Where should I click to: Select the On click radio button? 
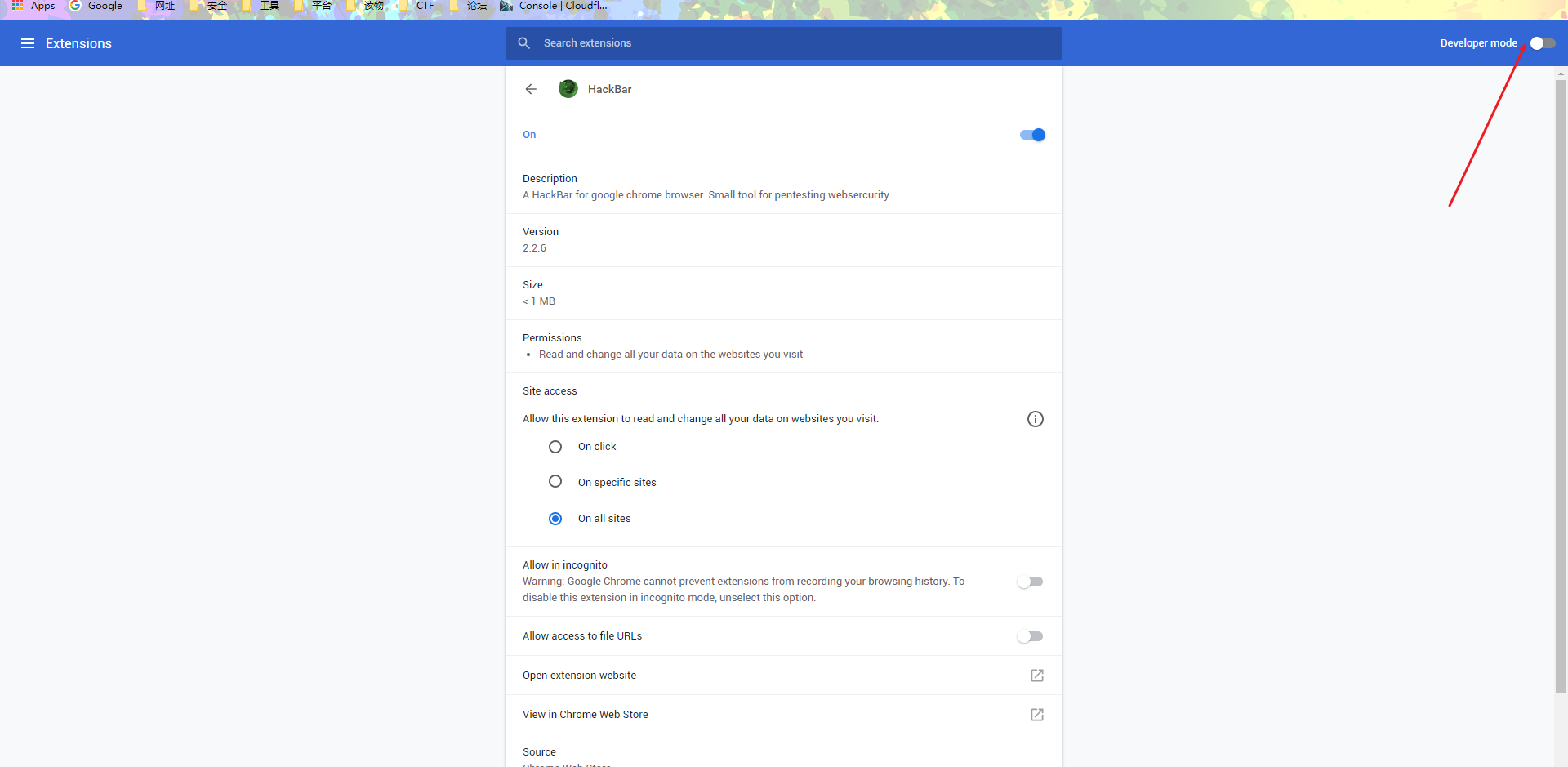[555, 447]
